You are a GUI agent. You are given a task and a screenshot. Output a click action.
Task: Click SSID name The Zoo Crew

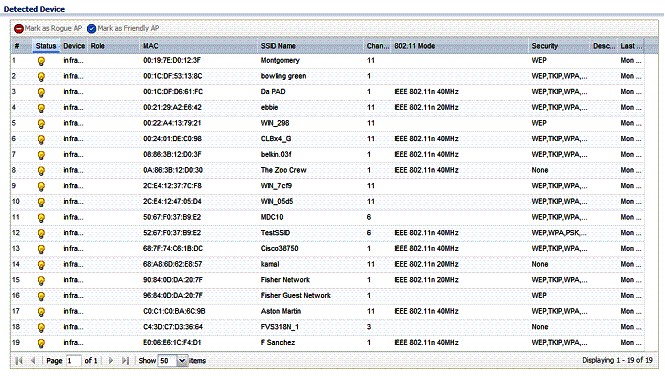(283, 170)
